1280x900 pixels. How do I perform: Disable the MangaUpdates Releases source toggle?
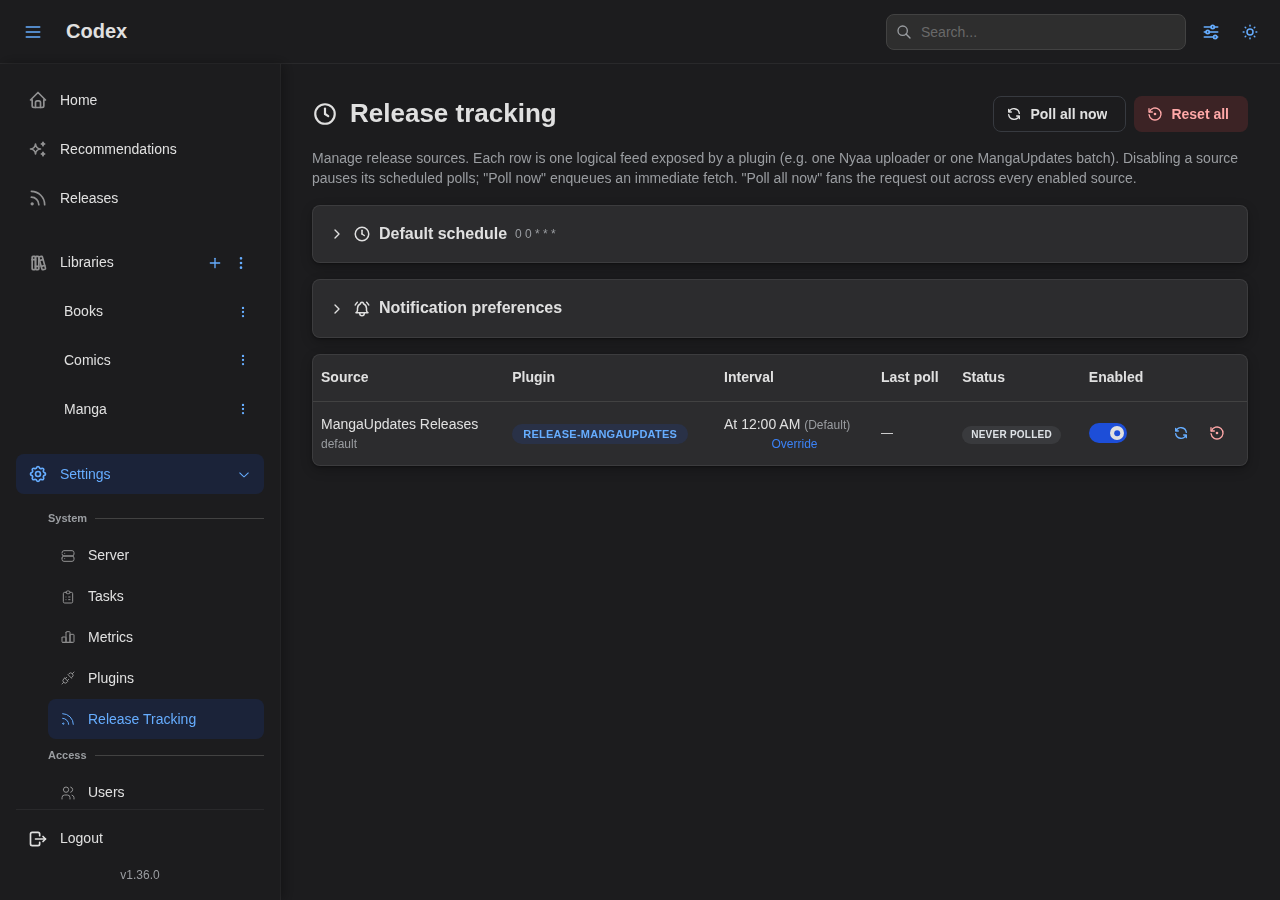tap(1108, 433)
